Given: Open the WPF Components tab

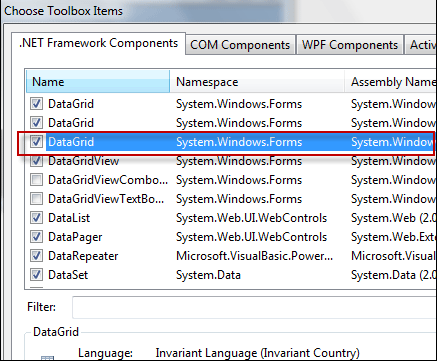Looking at the screenshot, I should pyautogui.click(x=350, y=45).
